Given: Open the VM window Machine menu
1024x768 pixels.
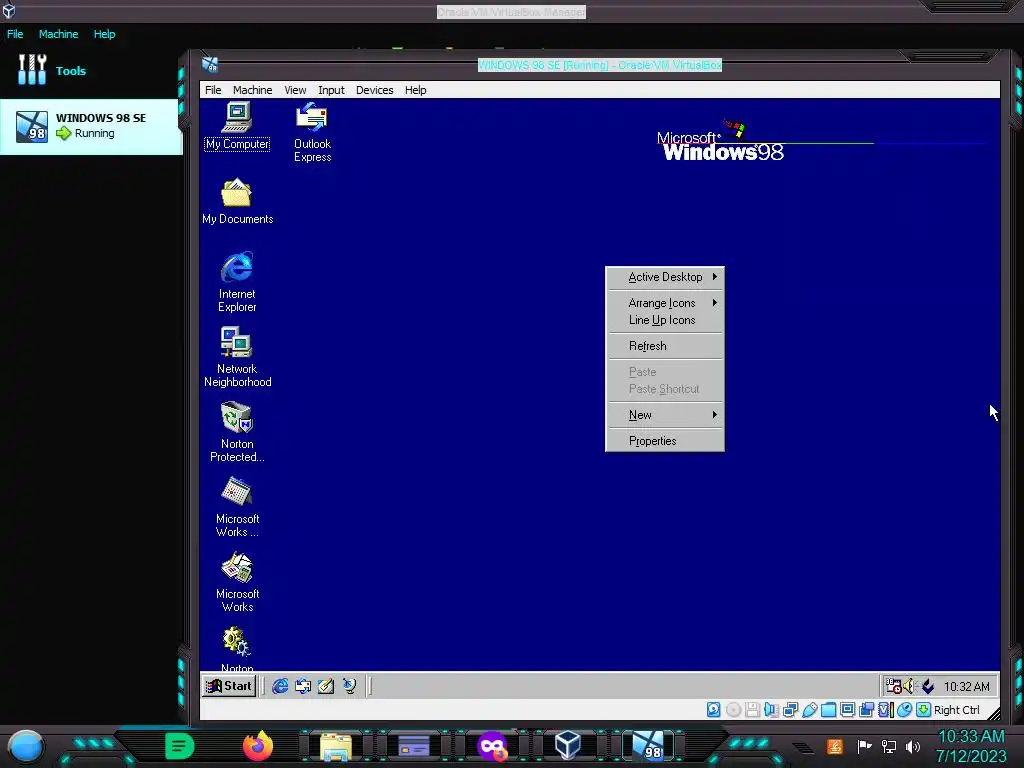Looking at the screenshot, I should (253, 90).
